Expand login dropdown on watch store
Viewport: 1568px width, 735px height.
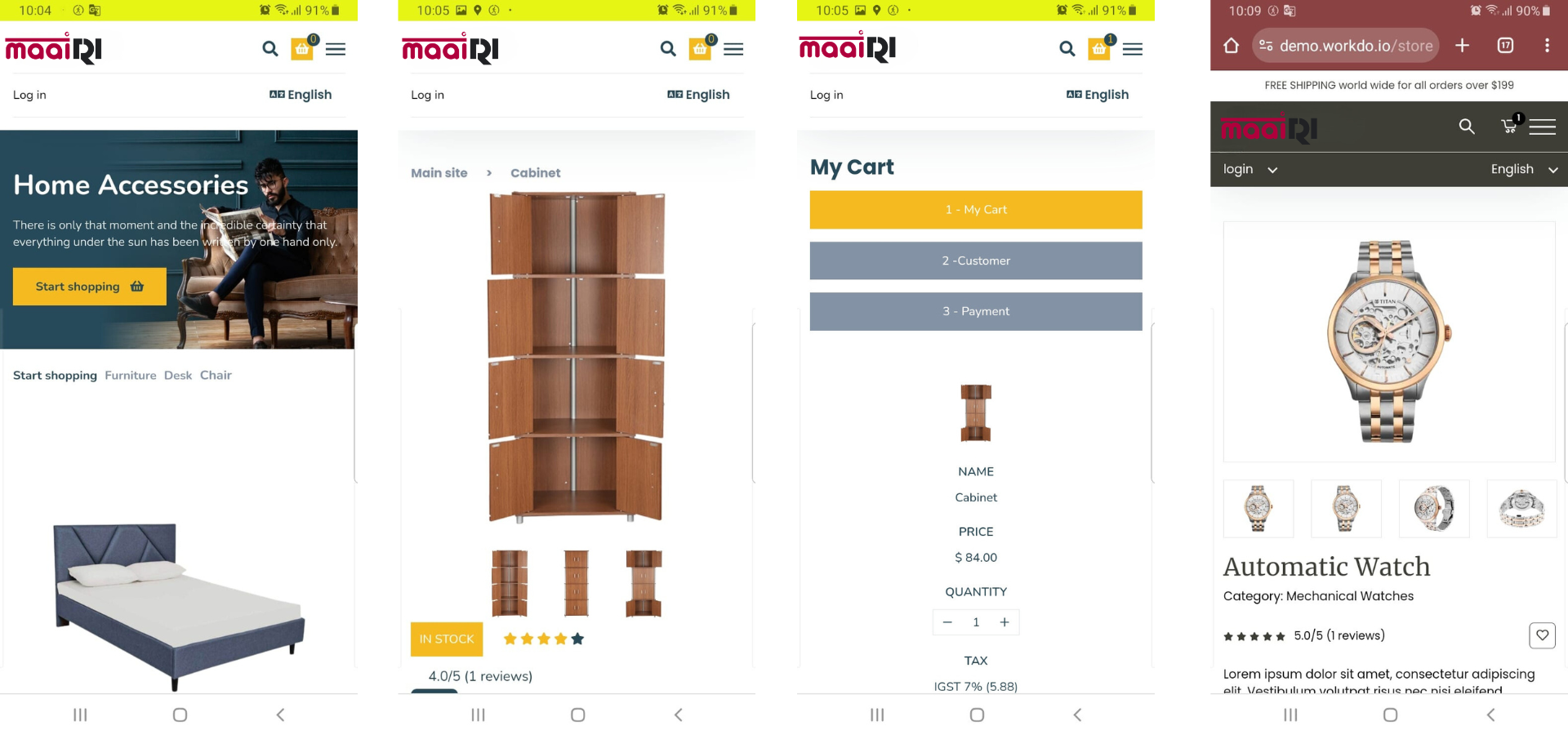coord(1249,169)
